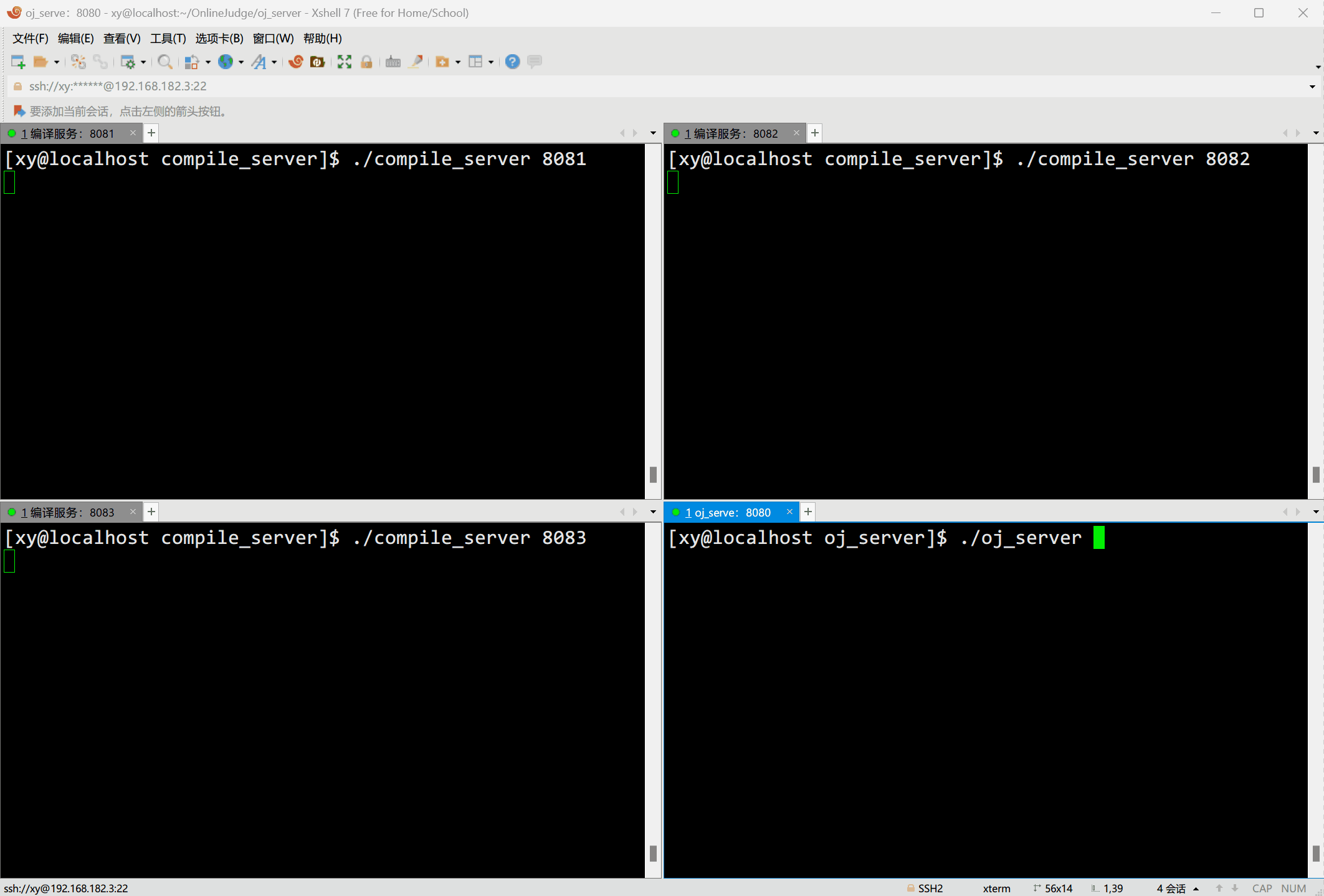Close the oj_serve: 8080 tab
Image resolution: width=1324 pixels, height=896 pixels.
789,512
